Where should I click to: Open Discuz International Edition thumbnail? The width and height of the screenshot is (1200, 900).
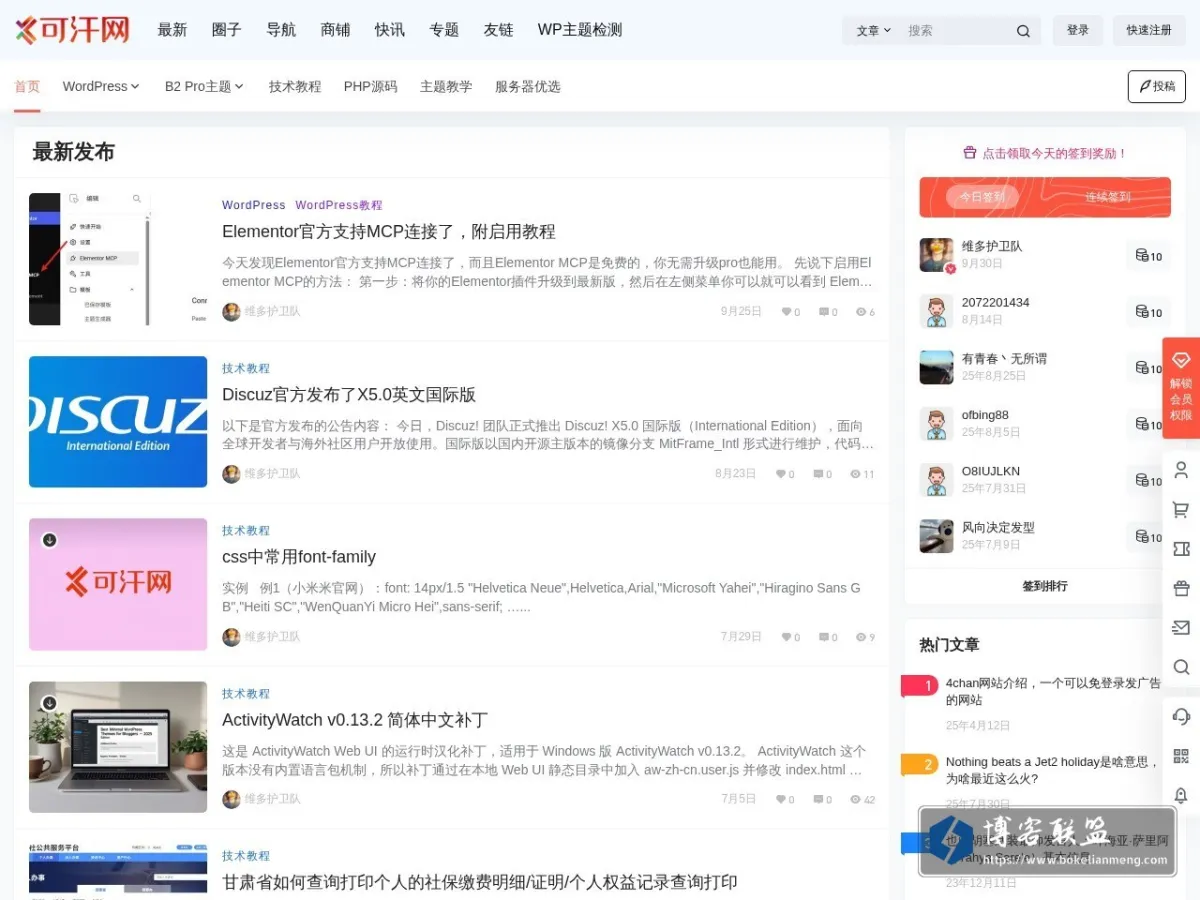click(x=118, y=422)
